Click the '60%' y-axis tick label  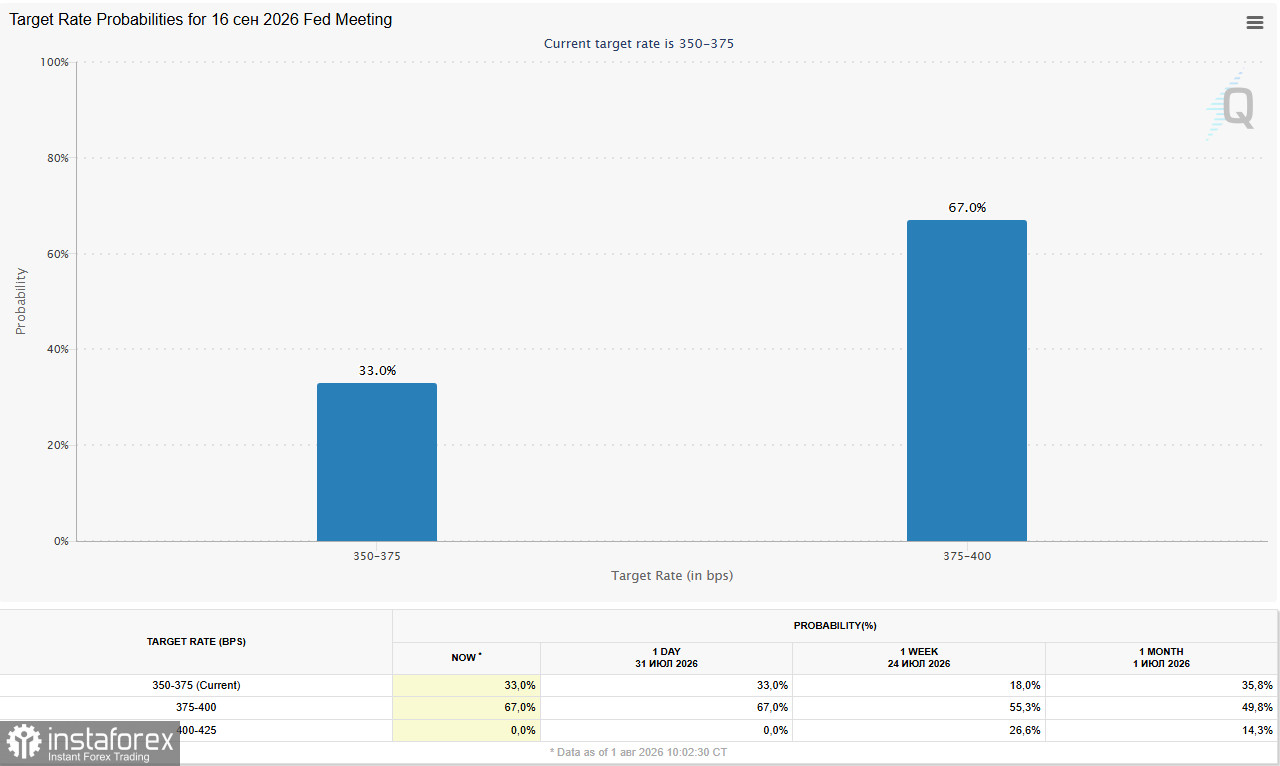point(57,254)
